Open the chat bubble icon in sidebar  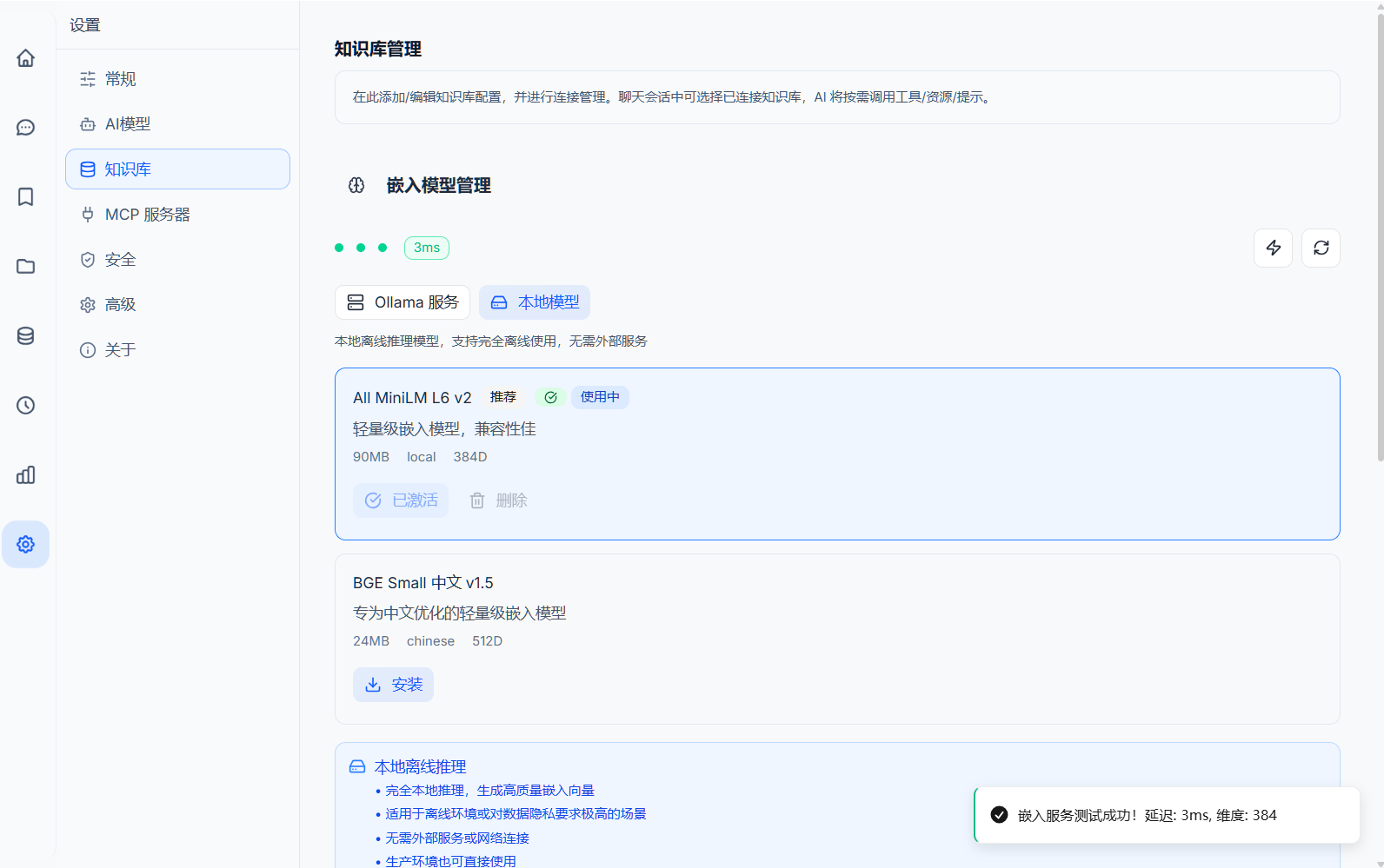(26, 128)
